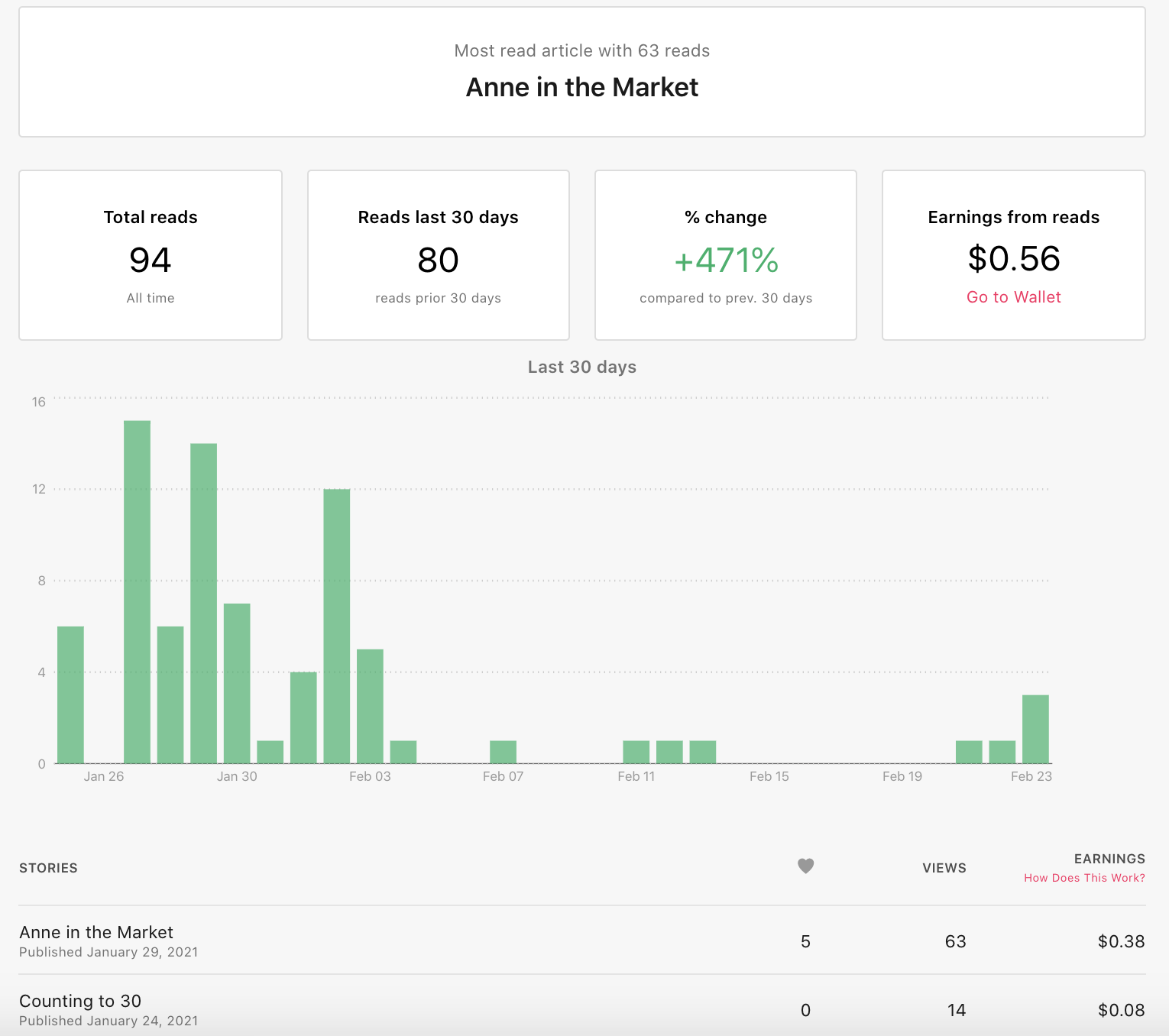
Task: Click the Last 30 days chart title
Action: pyautogui.click(x=582, y=367)
